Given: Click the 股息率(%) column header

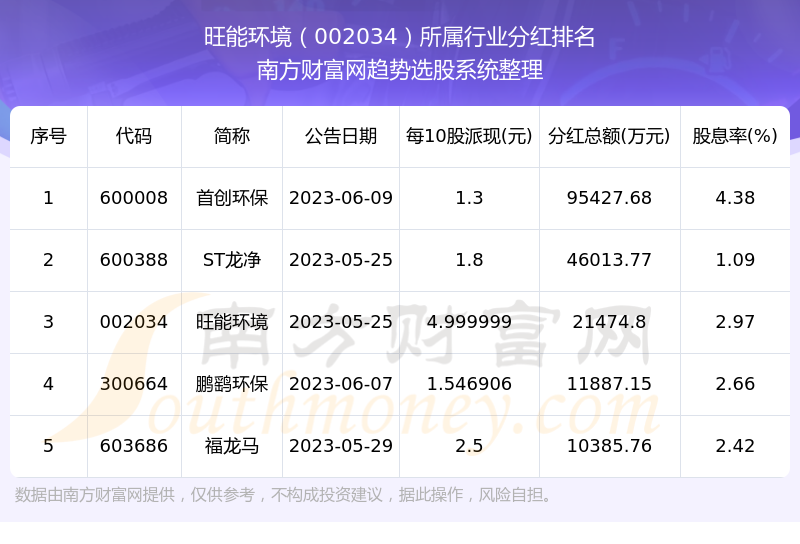Looking at the screenshot, I should [735, 136].
